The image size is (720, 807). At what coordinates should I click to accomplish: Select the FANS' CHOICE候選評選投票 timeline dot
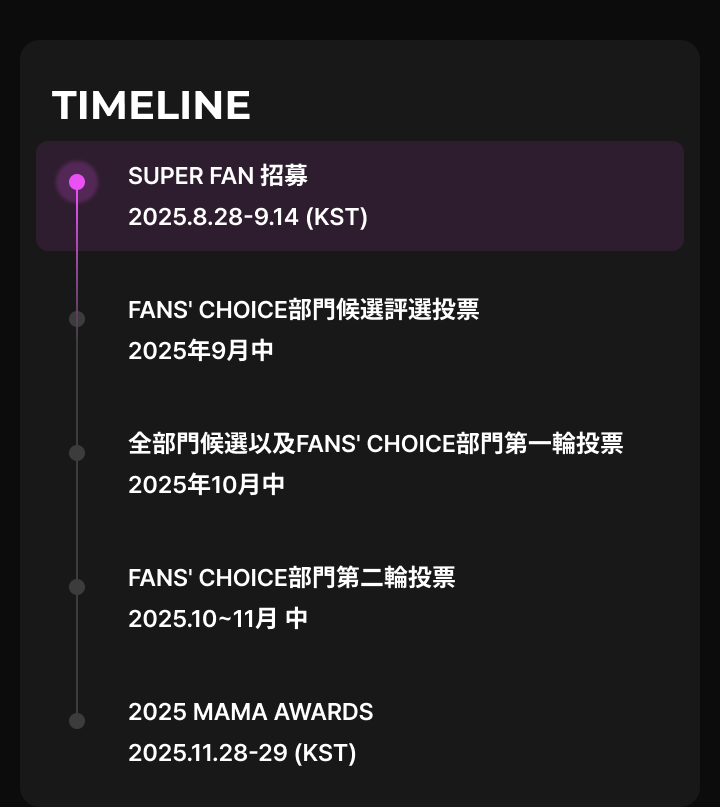(x=77, y=319)
